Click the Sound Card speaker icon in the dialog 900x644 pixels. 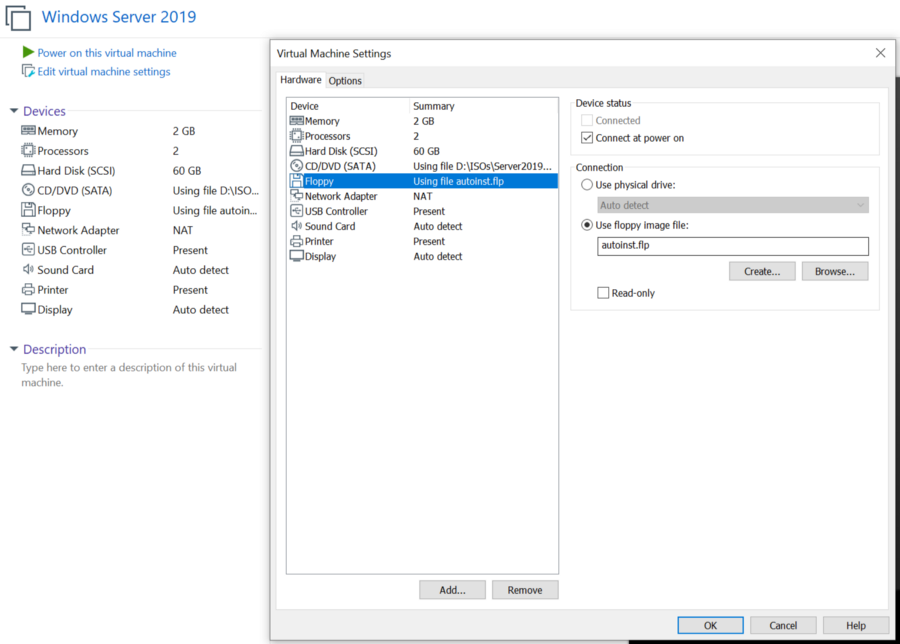tap(296, 226)
